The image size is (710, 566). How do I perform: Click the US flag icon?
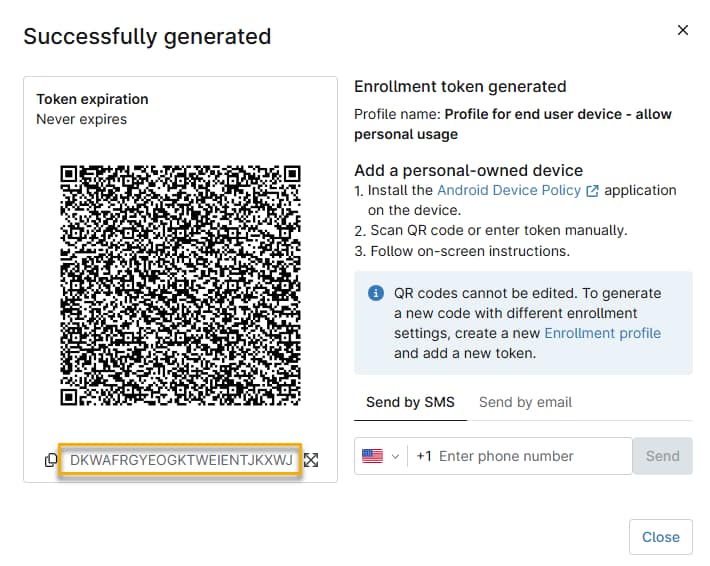click(x=372, y=456)
